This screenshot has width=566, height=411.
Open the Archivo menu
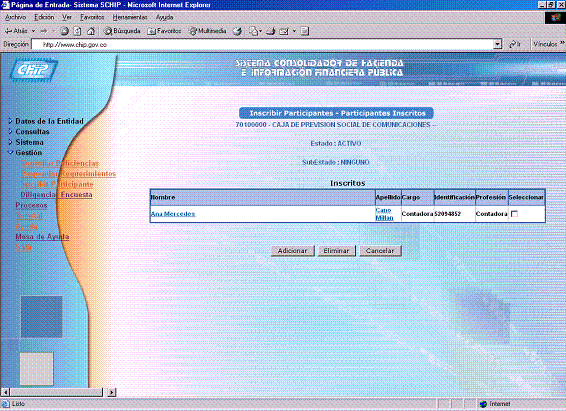pos(16,17)
